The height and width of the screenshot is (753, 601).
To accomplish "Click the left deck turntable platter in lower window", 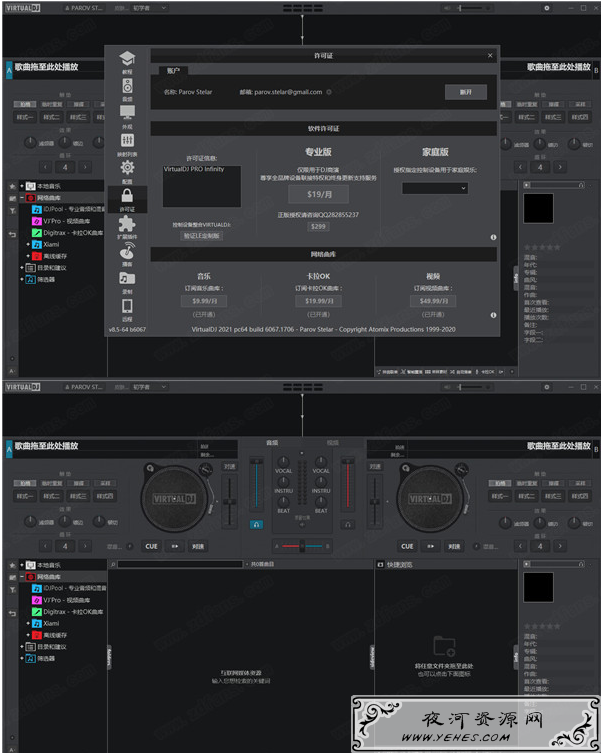I will tap(174, 499).
